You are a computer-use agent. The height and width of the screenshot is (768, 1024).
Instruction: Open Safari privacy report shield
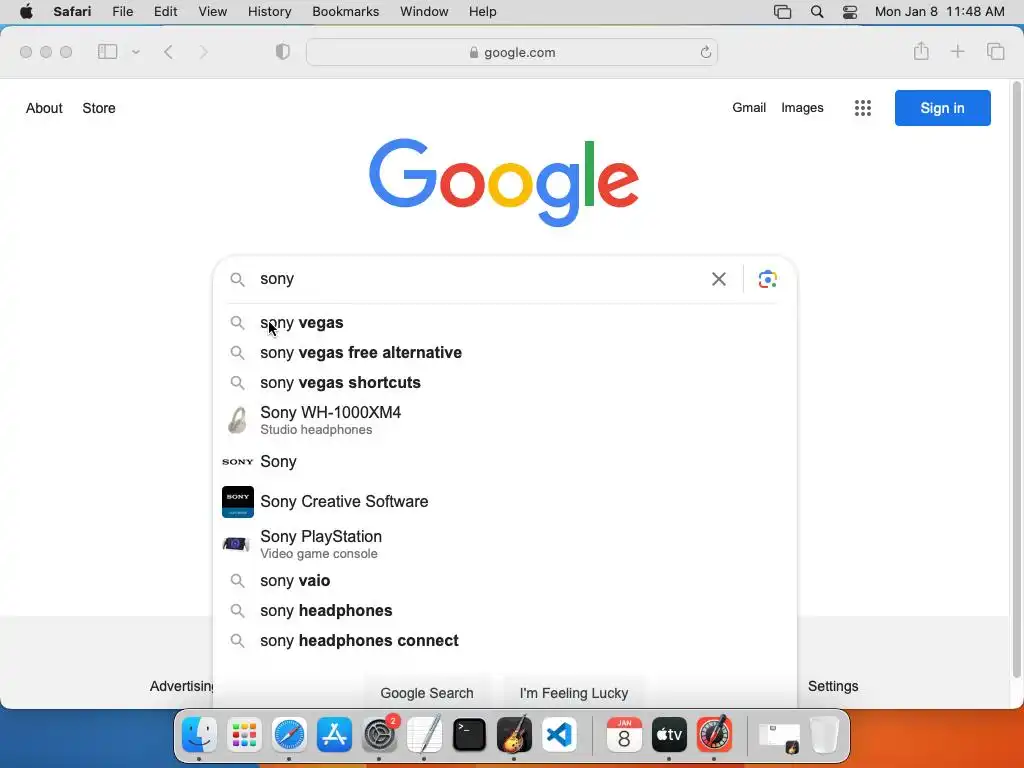[x=282, y=52]
